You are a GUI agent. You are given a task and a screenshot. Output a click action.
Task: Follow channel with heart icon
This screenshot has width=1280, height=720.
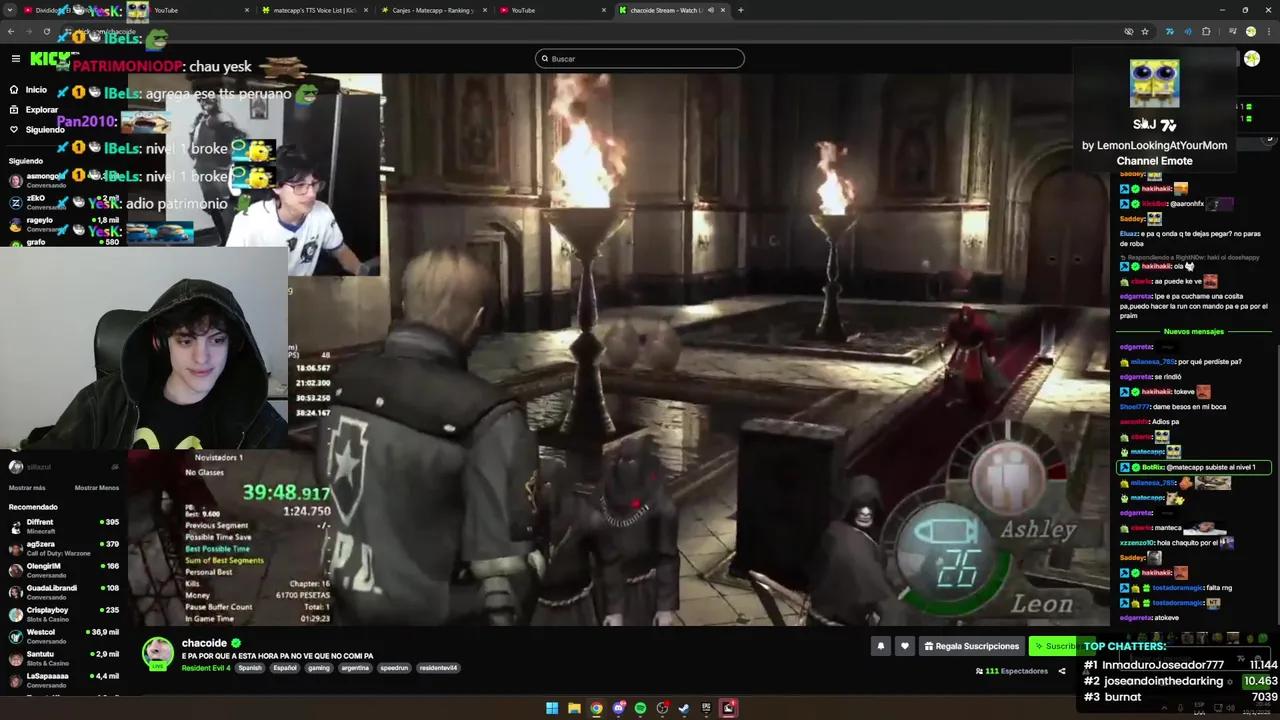click(x=905, y=646)
